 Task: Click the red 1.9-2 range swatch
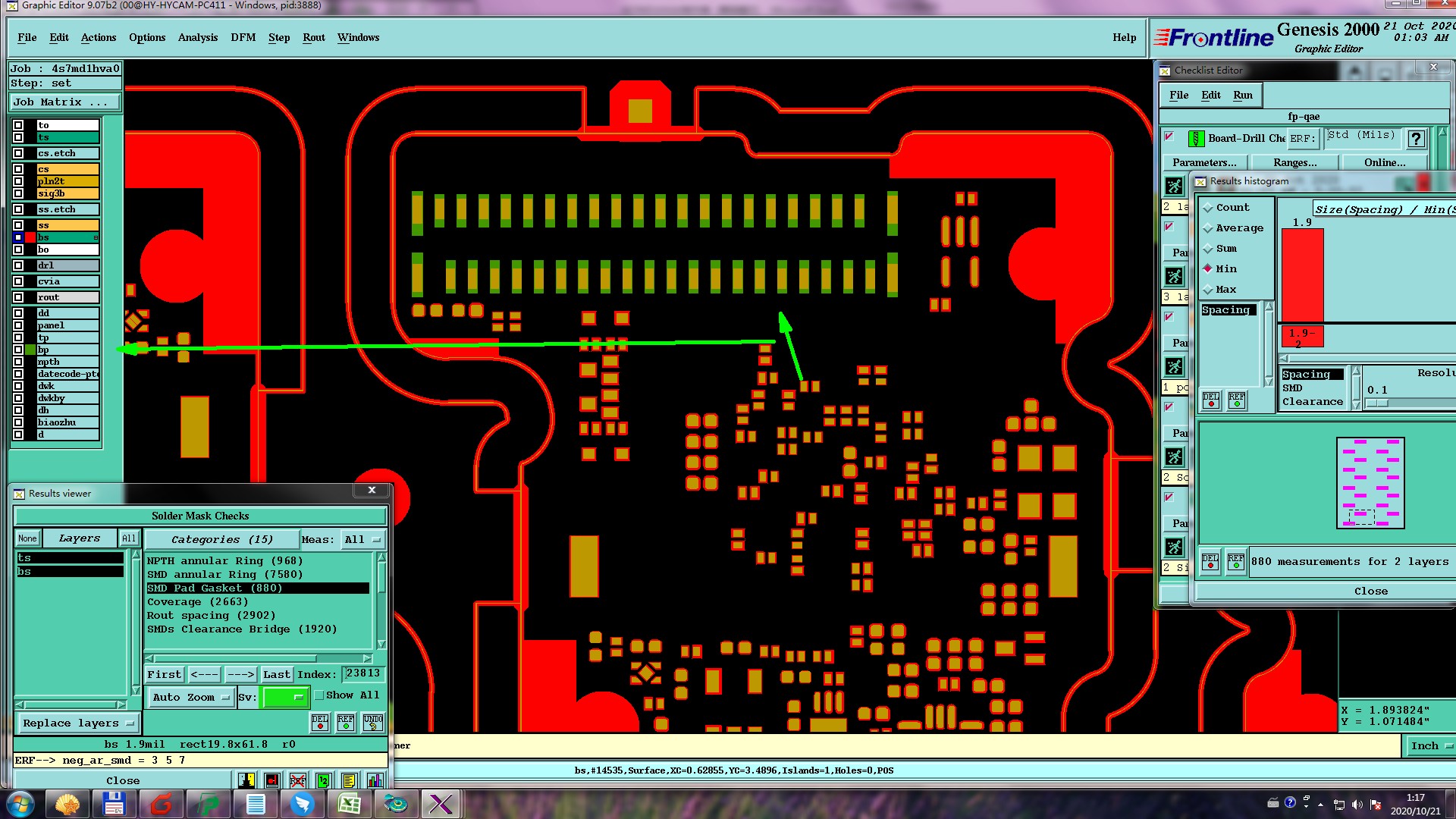pos(1303,337)
